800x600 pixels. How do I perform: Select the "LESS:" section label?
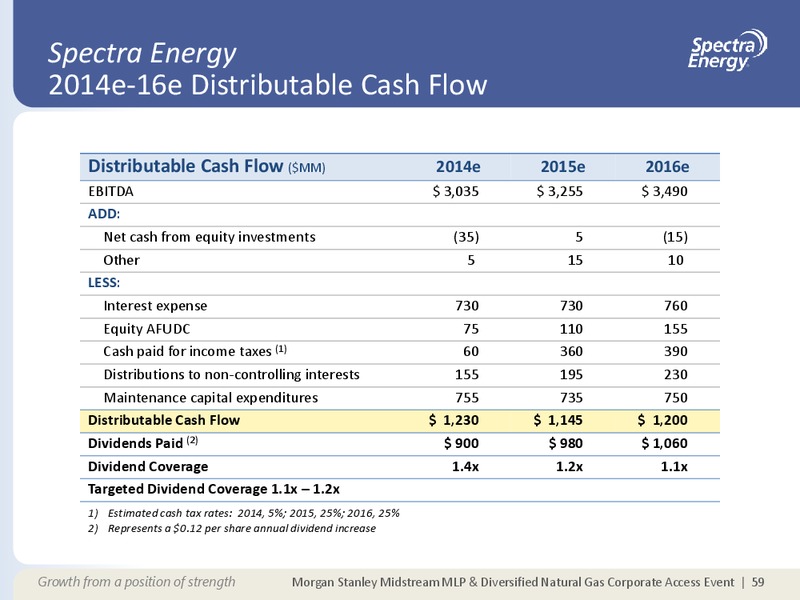pyautogui.click(x=104, y=283)
